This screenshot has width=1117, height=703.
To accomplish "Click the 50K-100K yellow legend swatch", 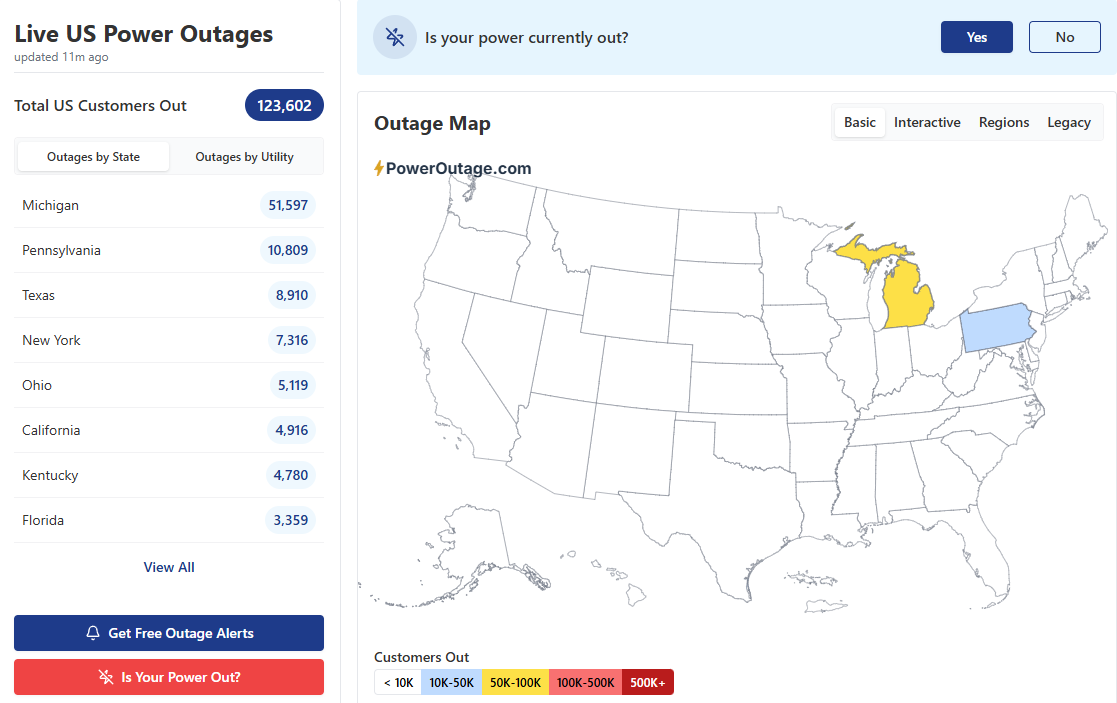I will 515,683.
